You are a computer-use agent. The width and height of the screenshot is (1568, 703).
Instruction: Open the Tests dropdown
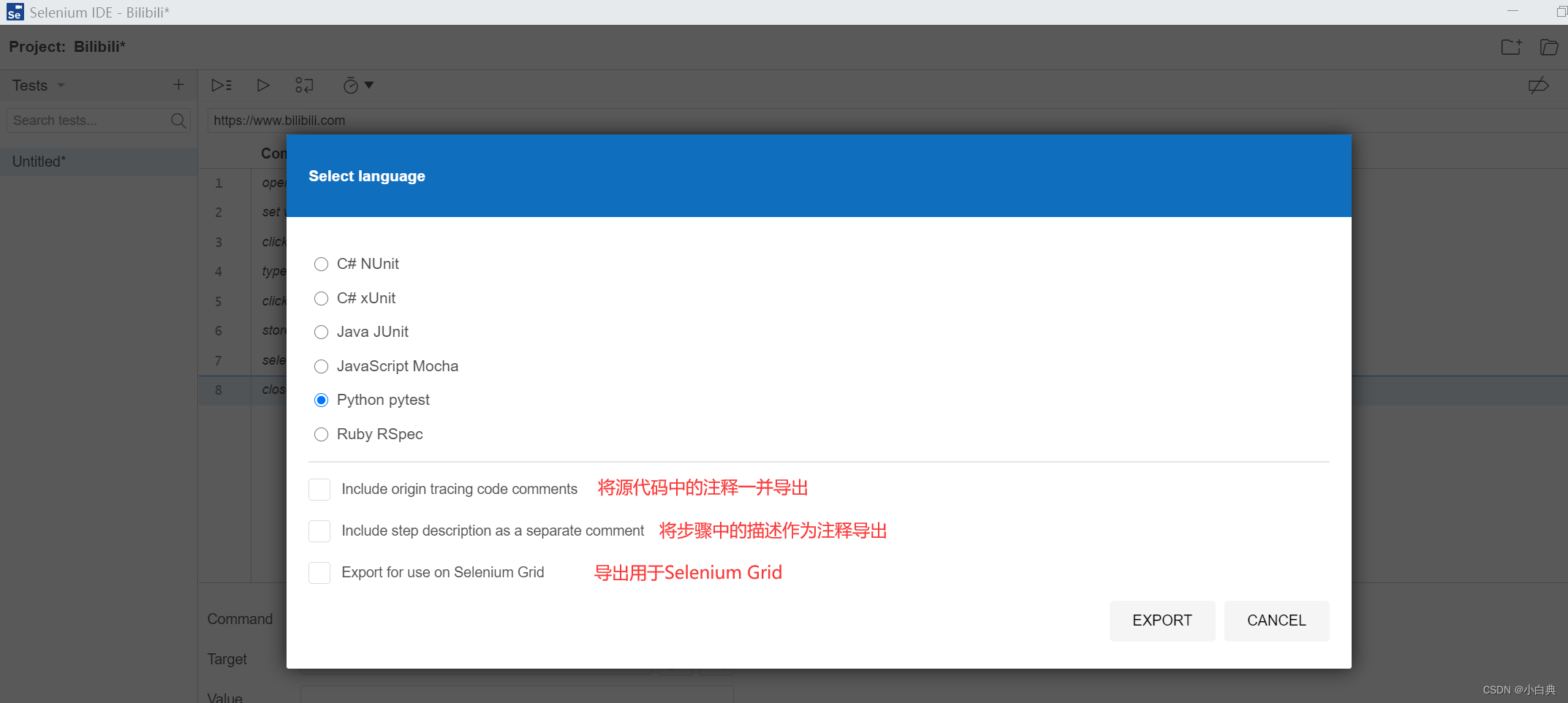(37, 85)
